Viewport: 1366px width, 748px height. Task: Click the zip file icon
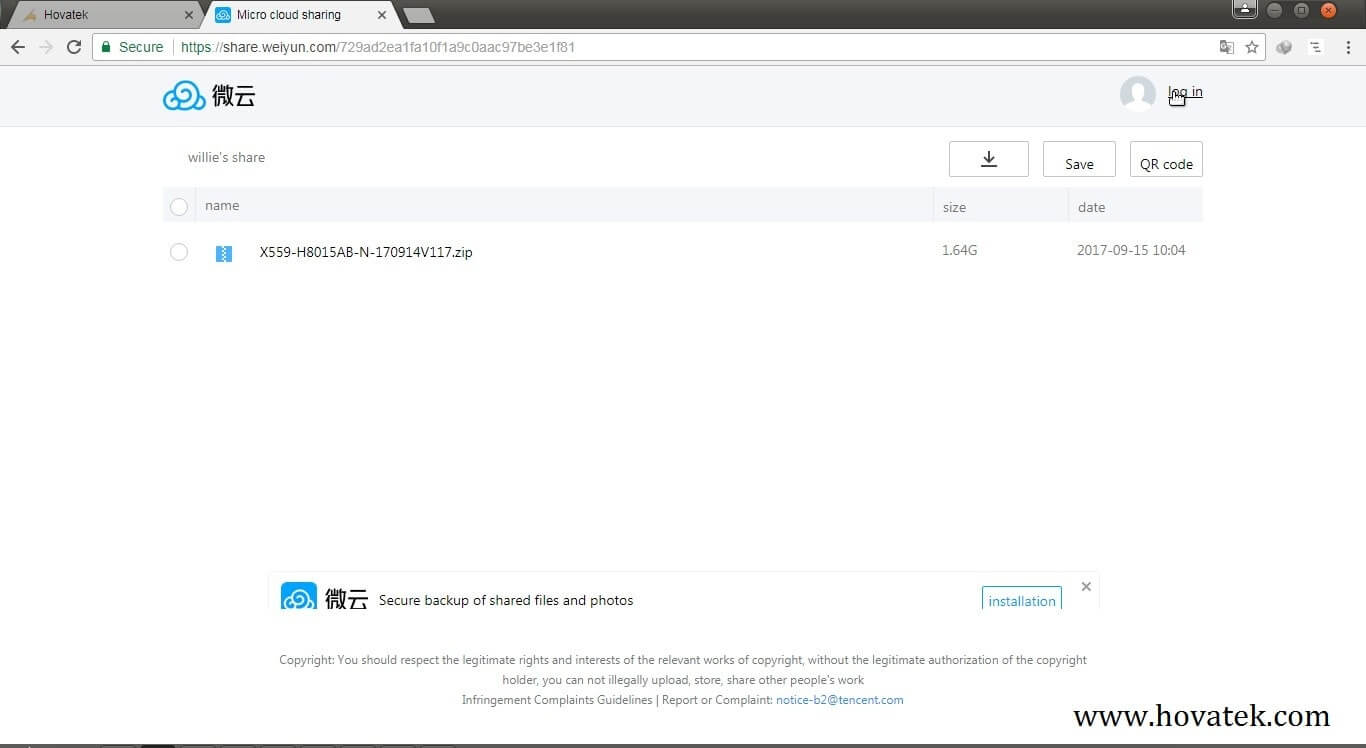click(x=224, y=253)
